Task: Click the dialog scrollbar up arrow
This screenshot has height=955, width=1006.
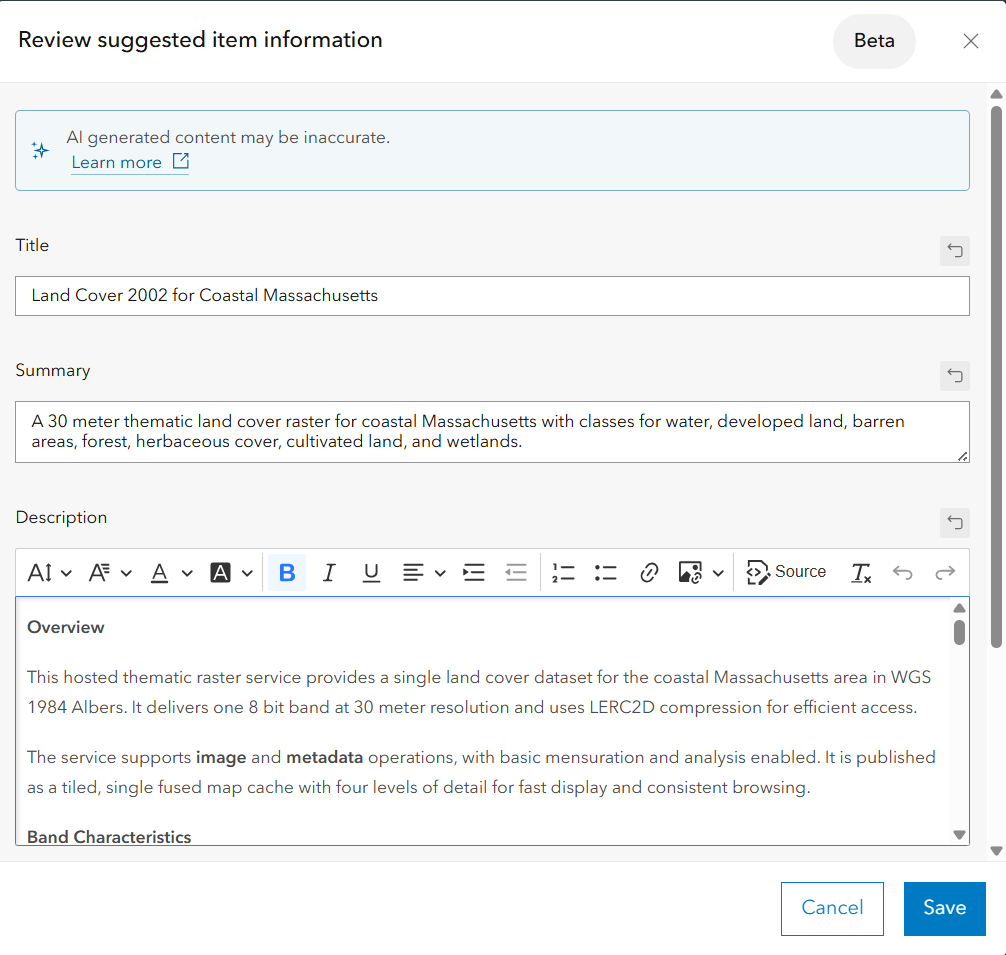Action: click(996, 94)
